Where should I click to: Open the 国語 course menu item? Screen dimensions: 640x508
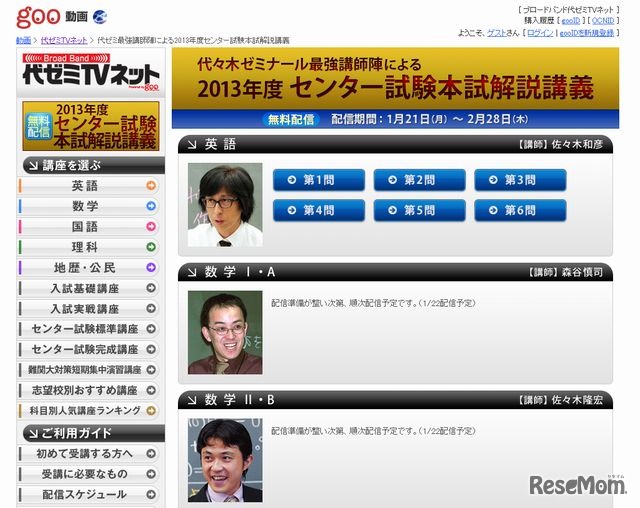89,226
